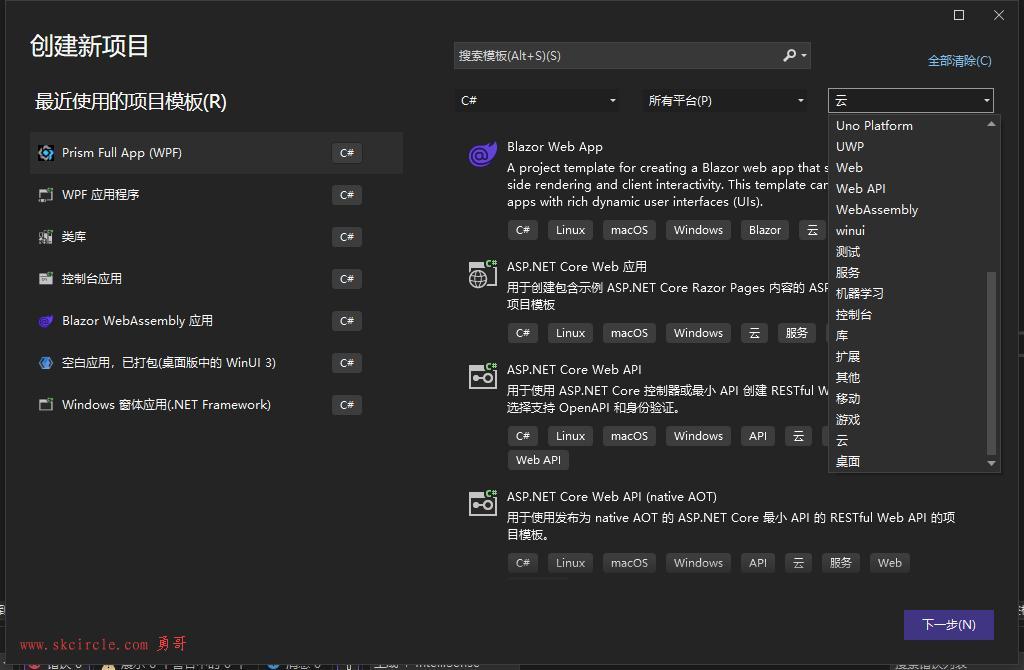Select the Prism Full App (WPF) recent template
This screenshot has width=1024, height=670.
coord(216,153)
